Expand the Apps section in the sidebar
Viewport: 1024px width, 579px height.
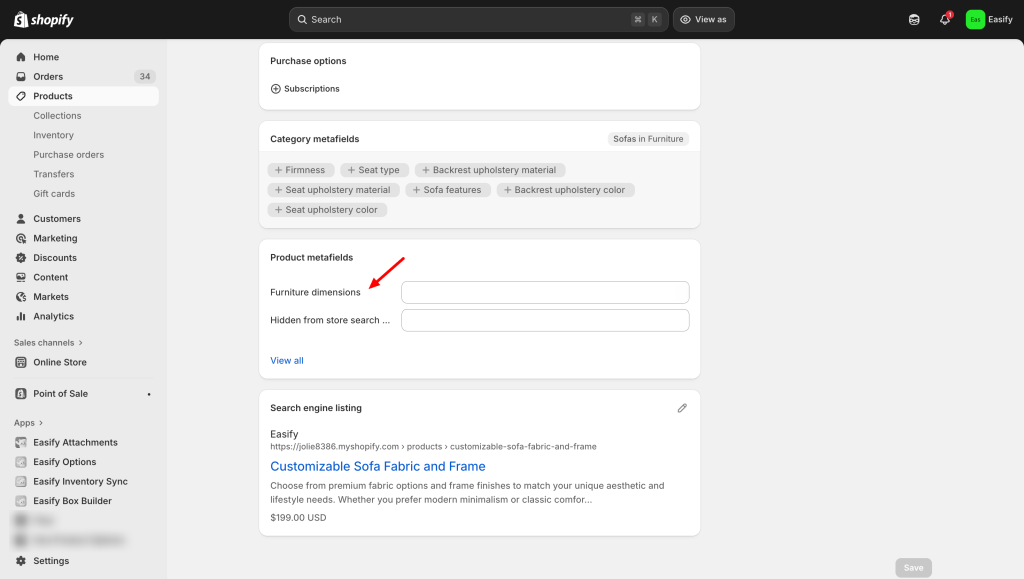click(x=28, y=423)
